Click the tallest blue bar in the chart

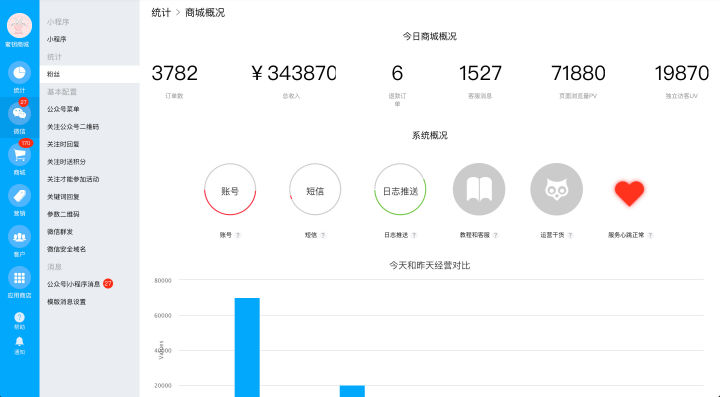[x=247, y=347]
